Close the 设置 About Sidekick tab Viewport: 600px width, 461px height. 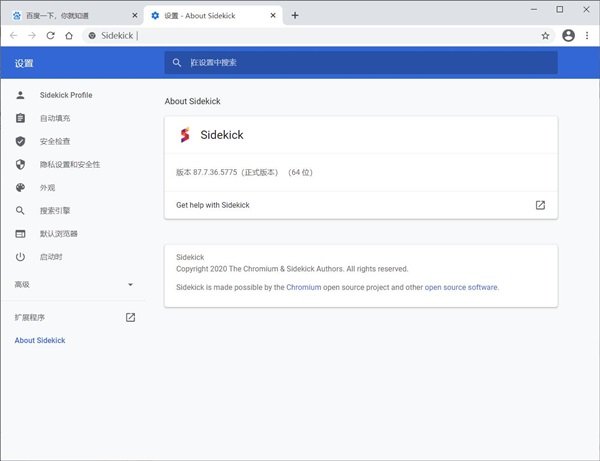tap(276, 16)
